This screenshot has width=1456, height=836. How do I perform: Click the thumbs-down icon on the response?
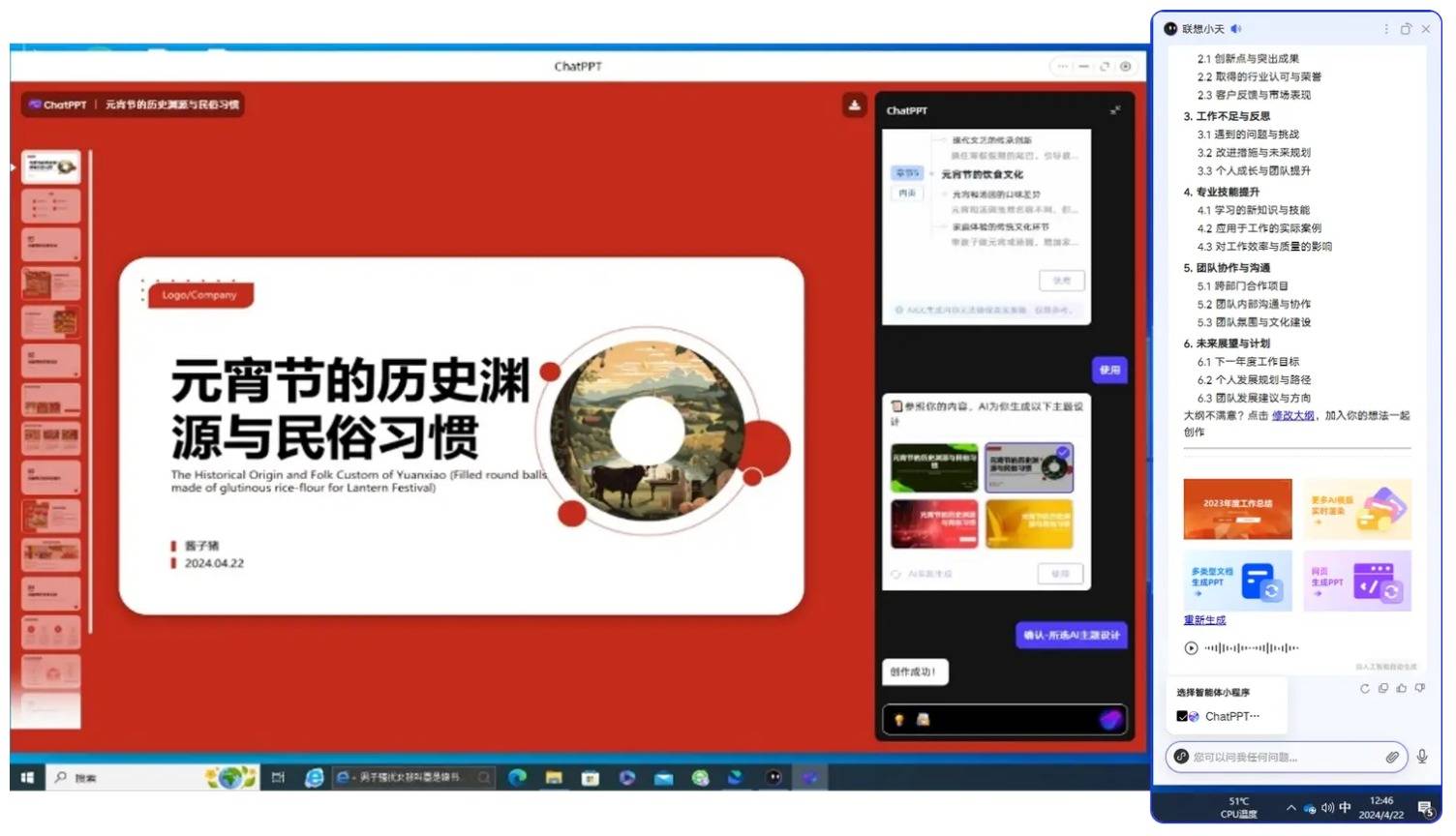click(x=1419, y=689)
